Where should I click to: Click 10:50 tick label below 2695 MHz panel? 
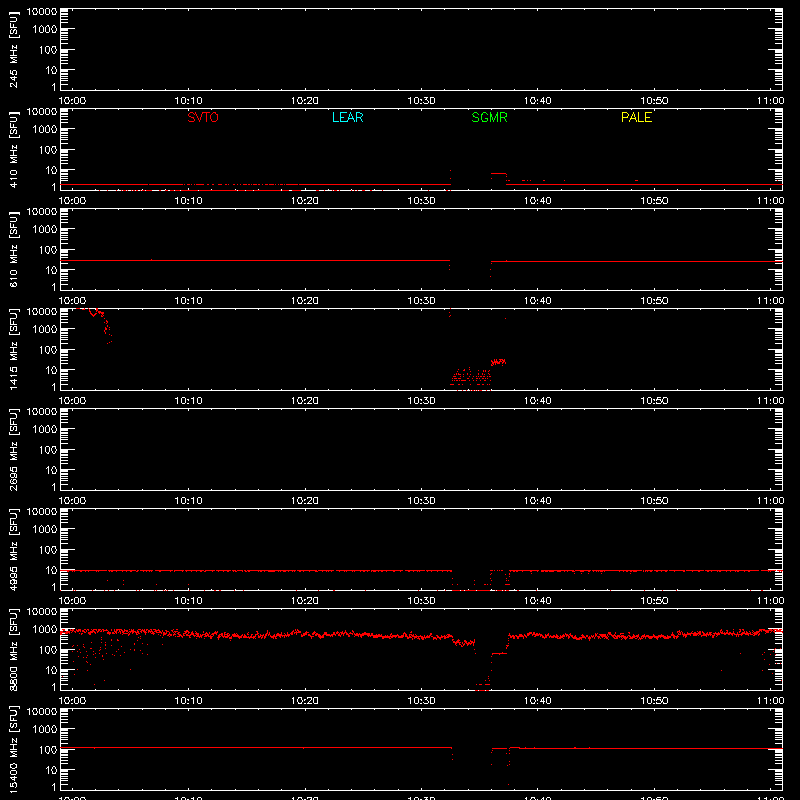[x=654, y=501]
